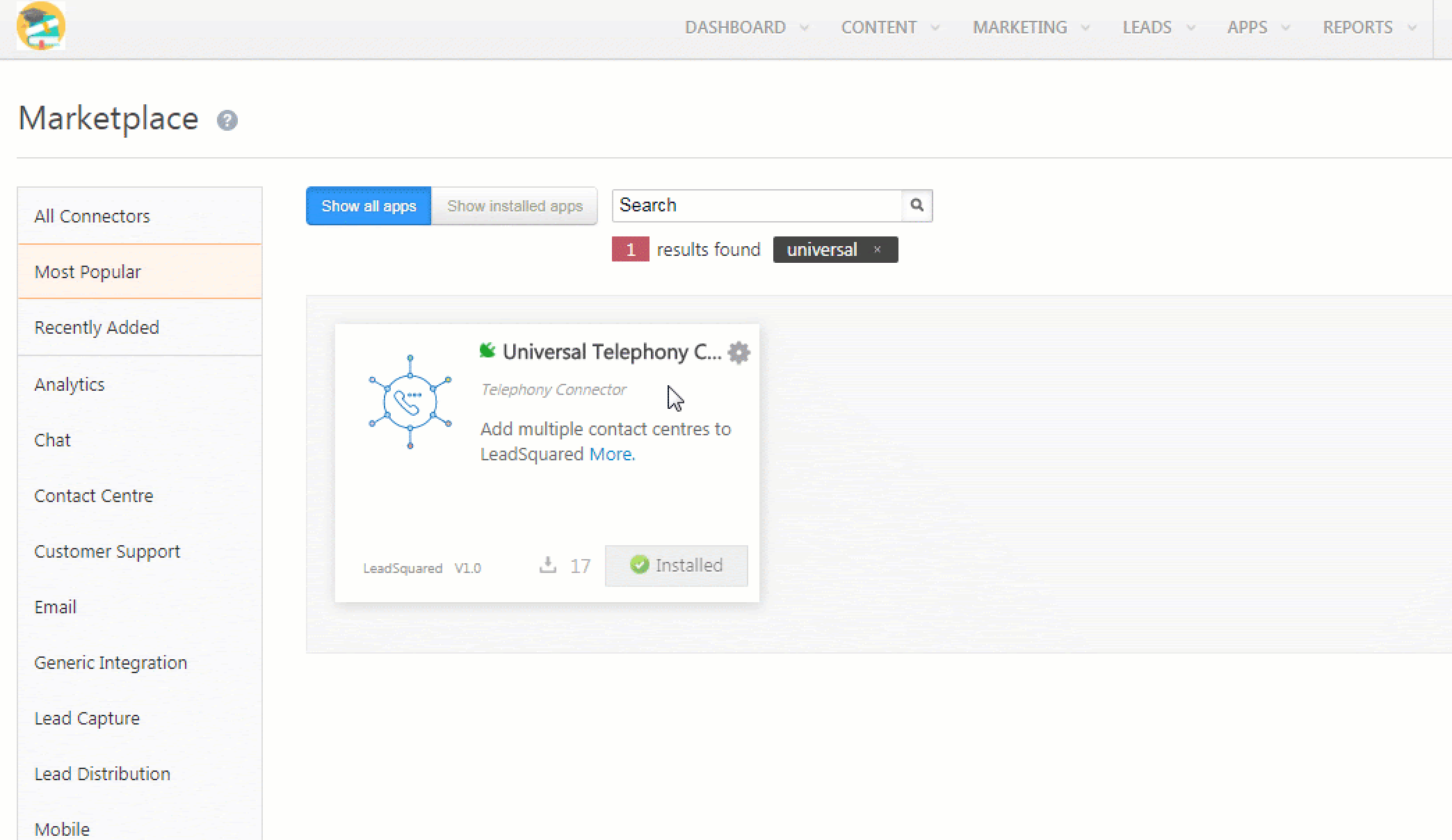The width and height of the screenshot is (1452, 840).
Task: Open the DASHBOARD menu
Action: click(735, 28)
